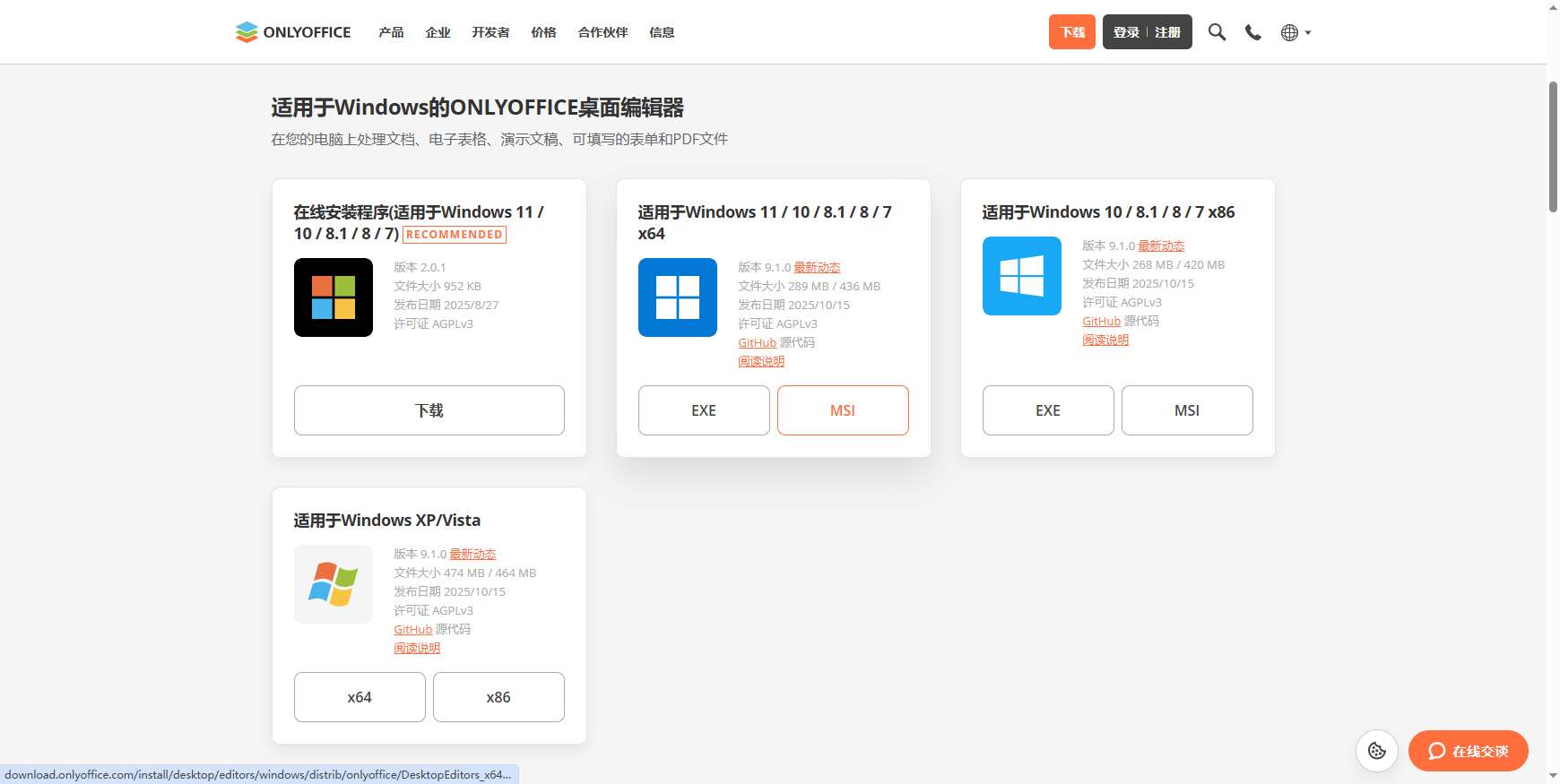1560x784 pixels.
Task: Download MSI for Windows x86
Action: pyautogui.click(x=1187, y=410)
